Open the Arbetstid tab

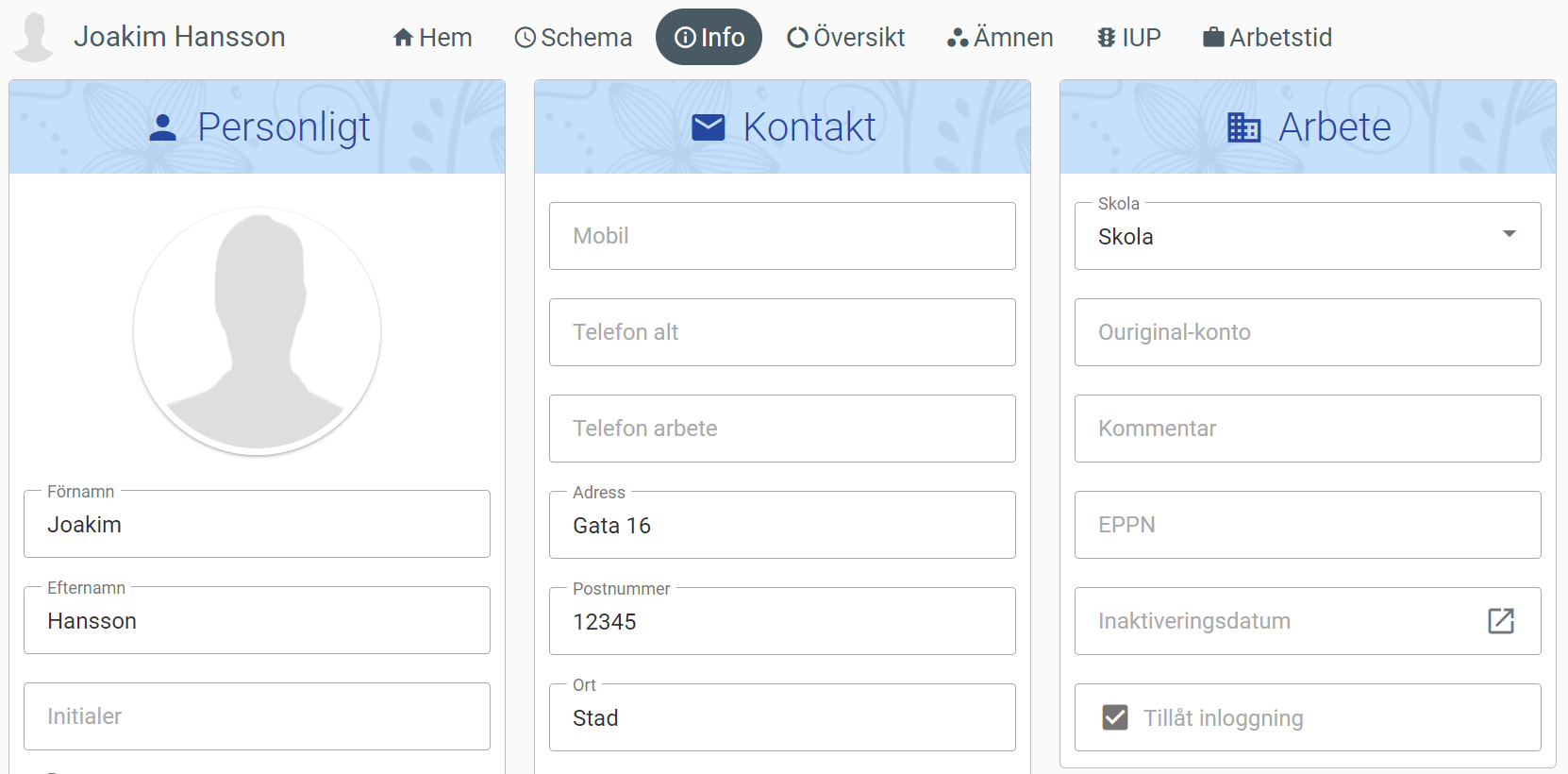1268,38
